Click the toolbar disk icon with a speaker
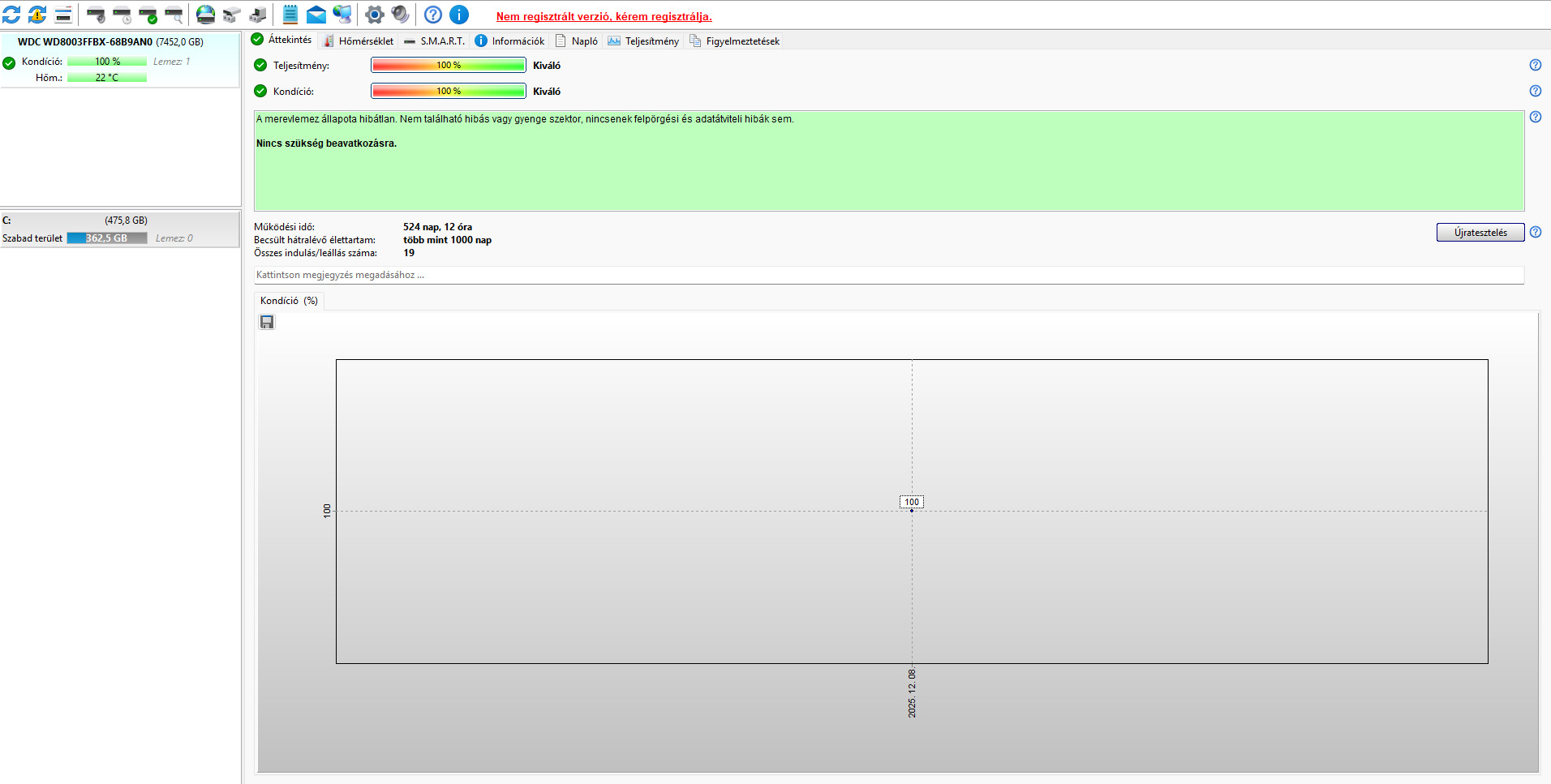Screen dimensions: 1551x784 click(96, 15)
